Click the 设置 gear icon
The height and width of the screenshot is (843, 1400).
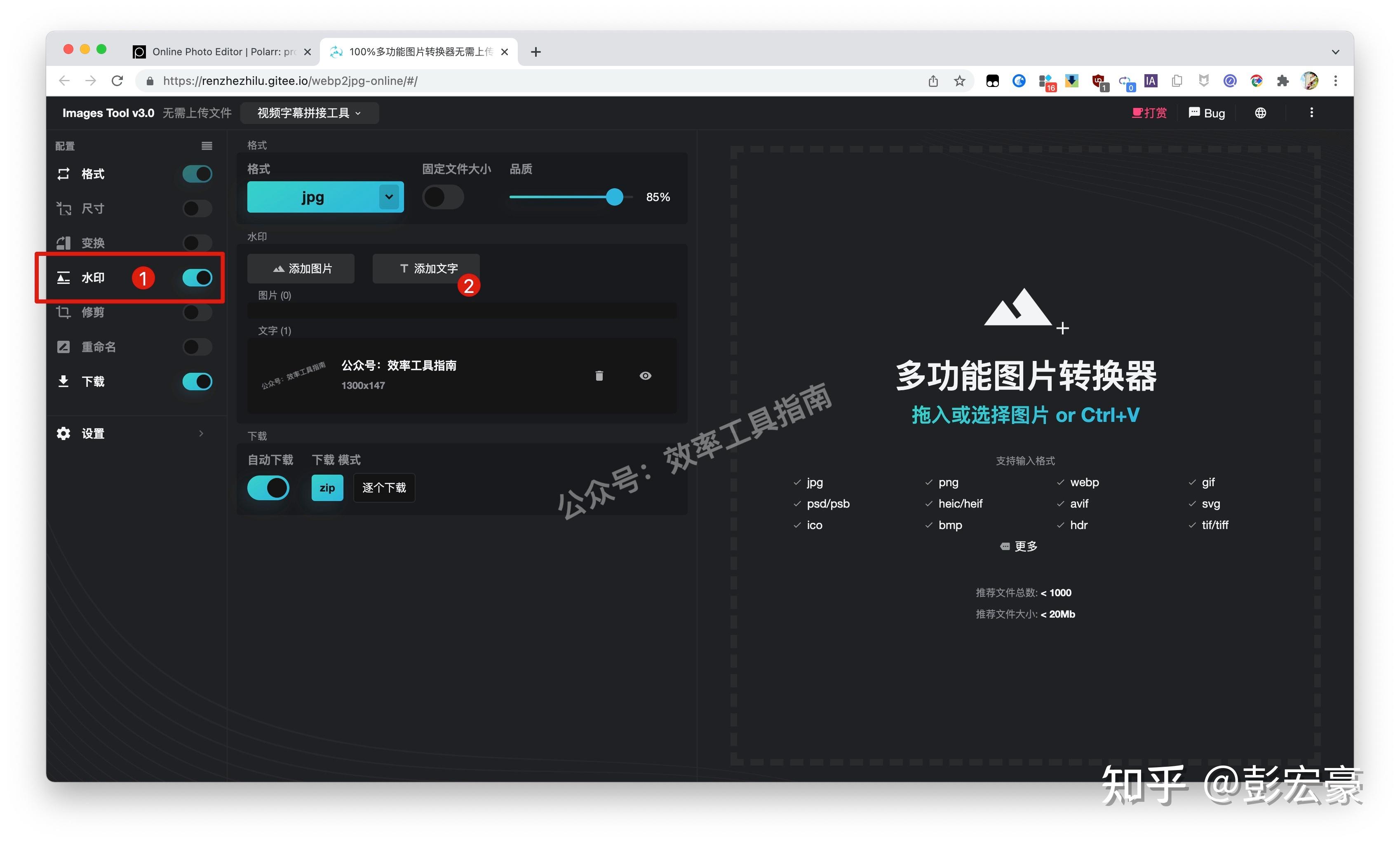(63, 434)
